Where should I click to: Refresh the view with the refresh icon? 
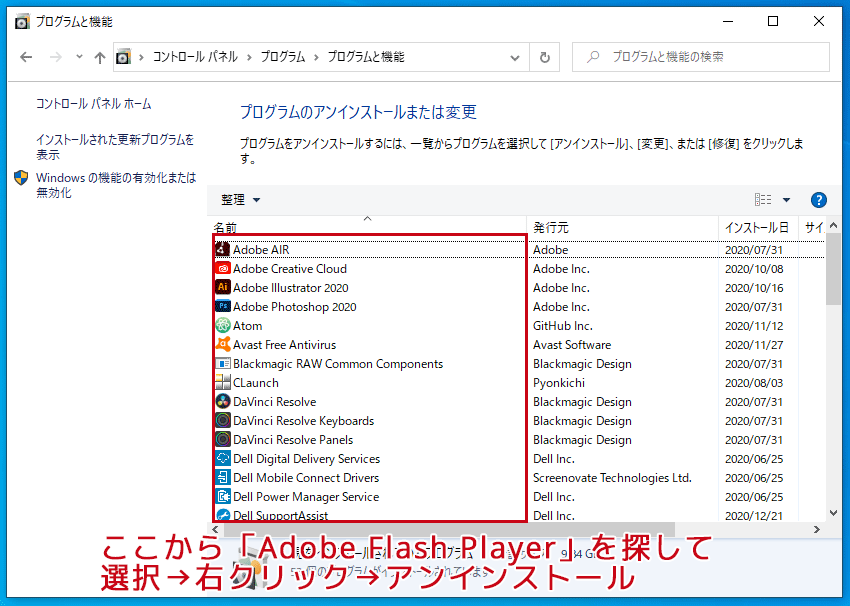click(544, 57)
